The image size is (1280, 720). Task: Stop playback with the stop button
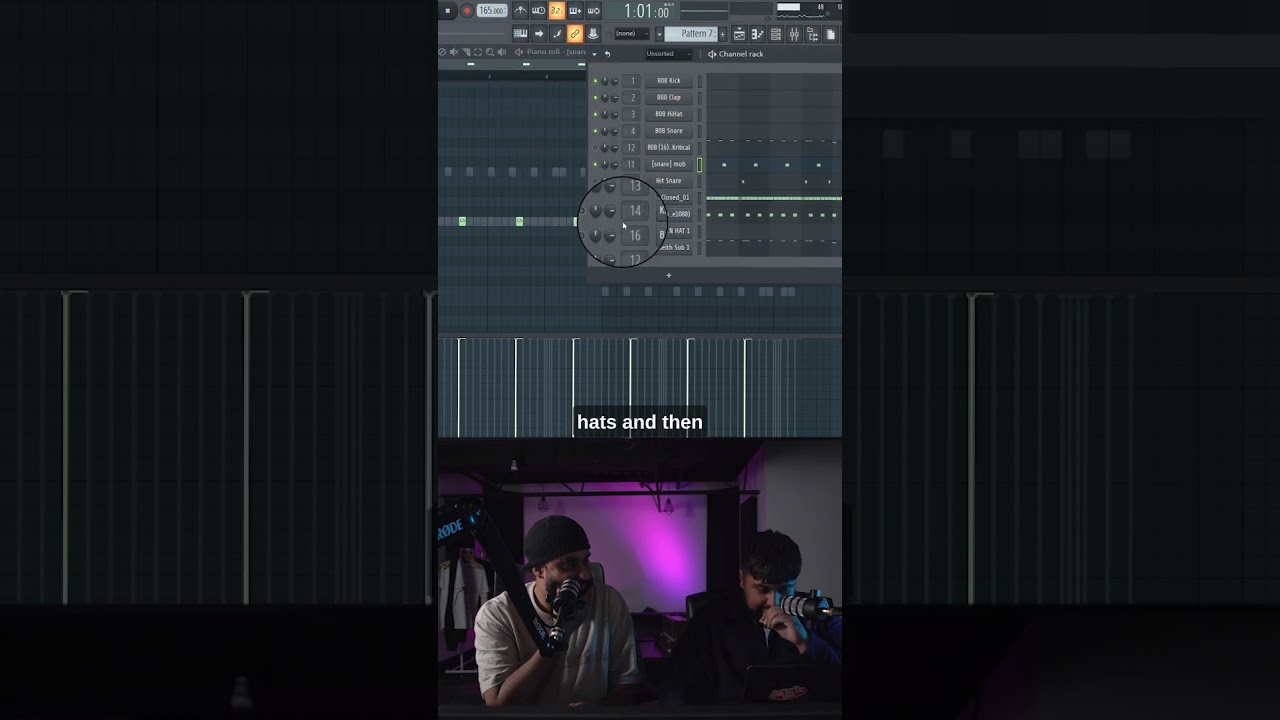tap(447, 11)
